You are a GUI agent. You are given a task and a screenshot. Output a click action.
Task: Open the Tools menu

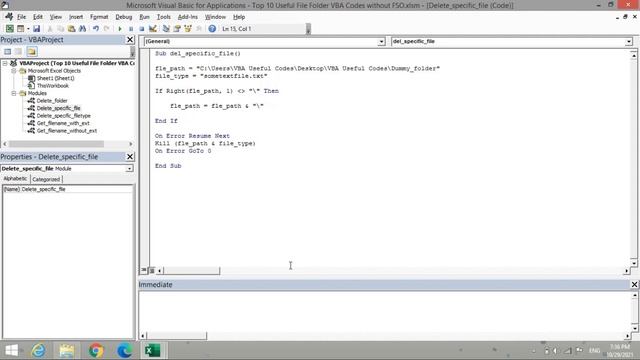point(163,17)
